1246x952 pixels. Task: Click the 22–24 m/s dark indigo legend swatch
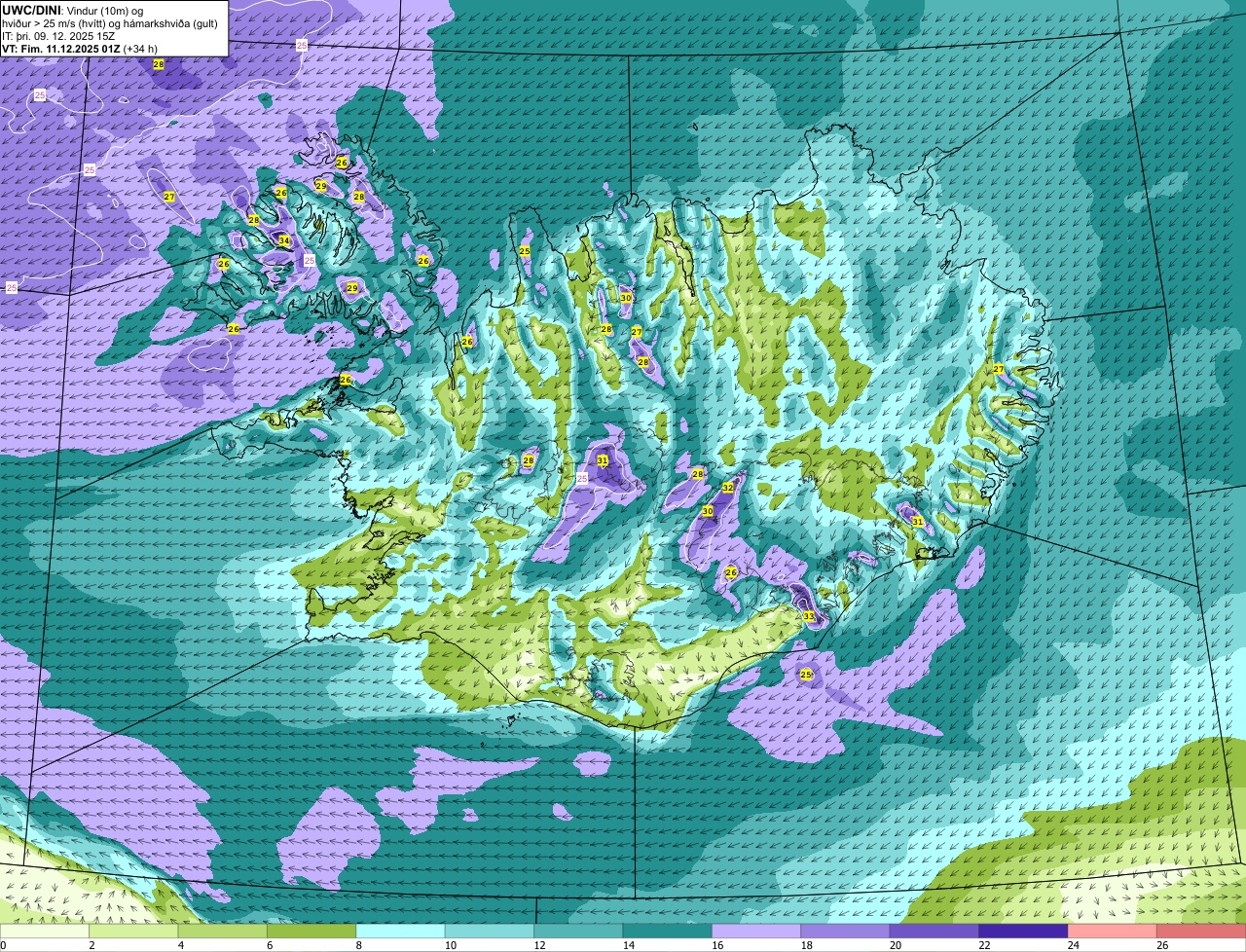pos(1024,931)
